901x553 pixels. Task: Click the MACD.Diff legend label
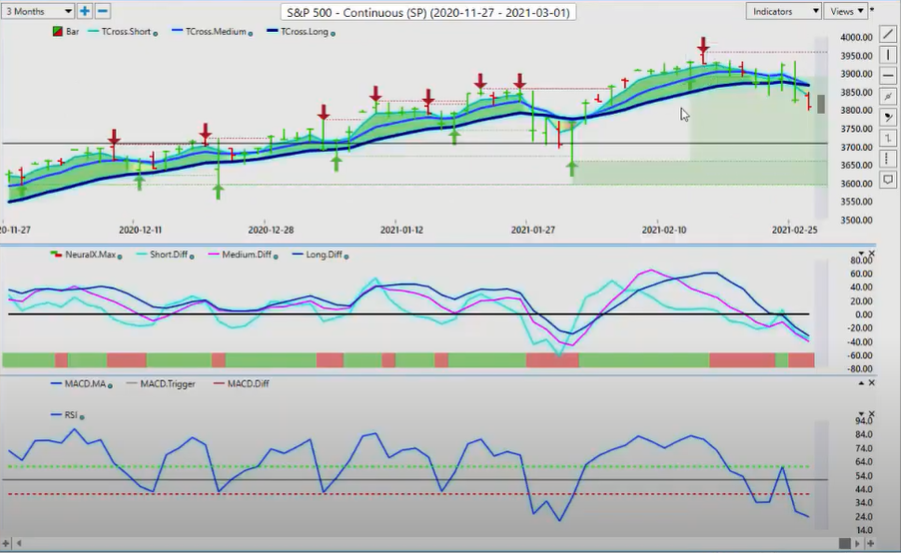pos(248,383)
